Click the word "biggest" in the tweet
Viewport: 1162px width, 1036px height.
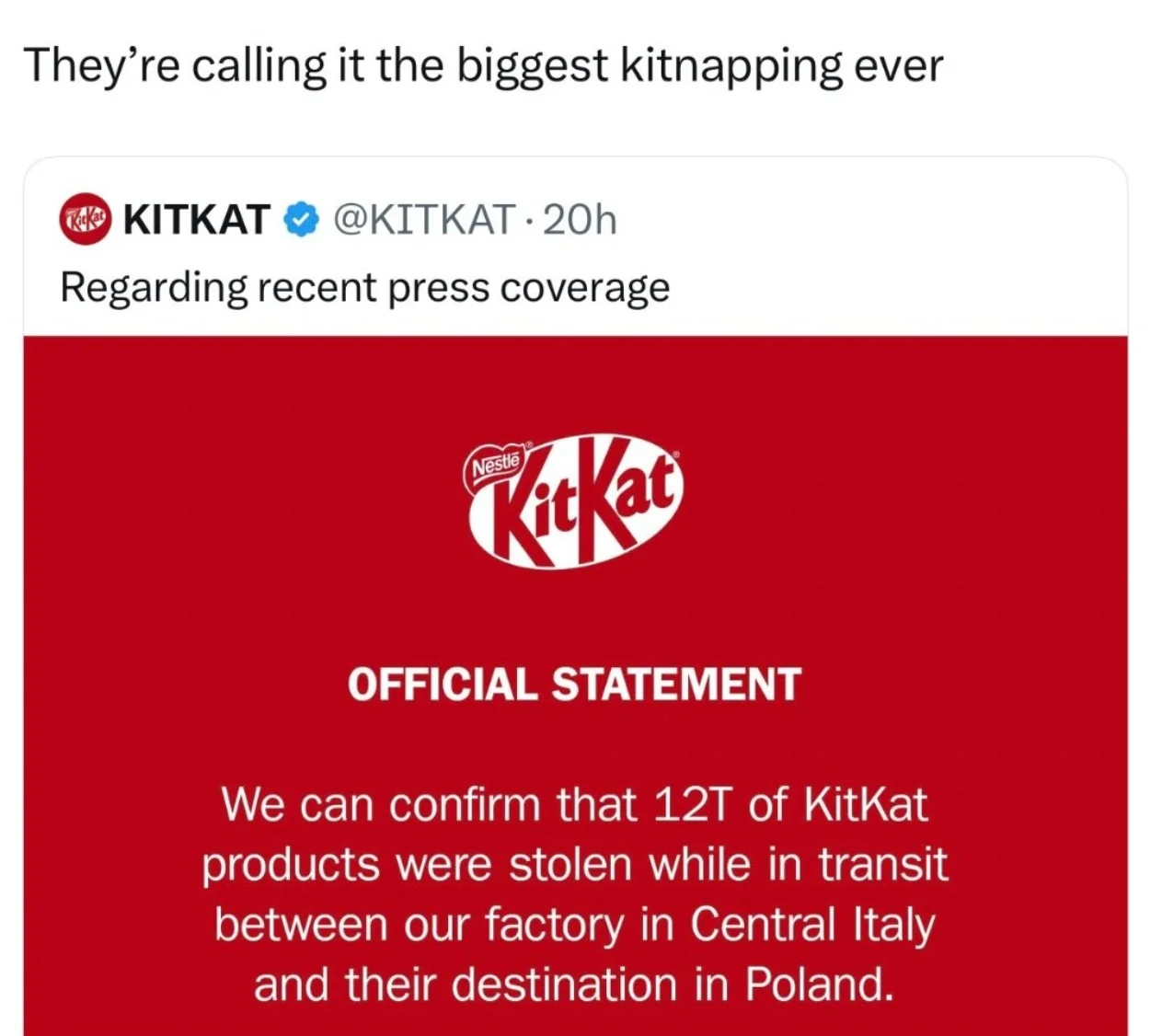tap(534, 66)
